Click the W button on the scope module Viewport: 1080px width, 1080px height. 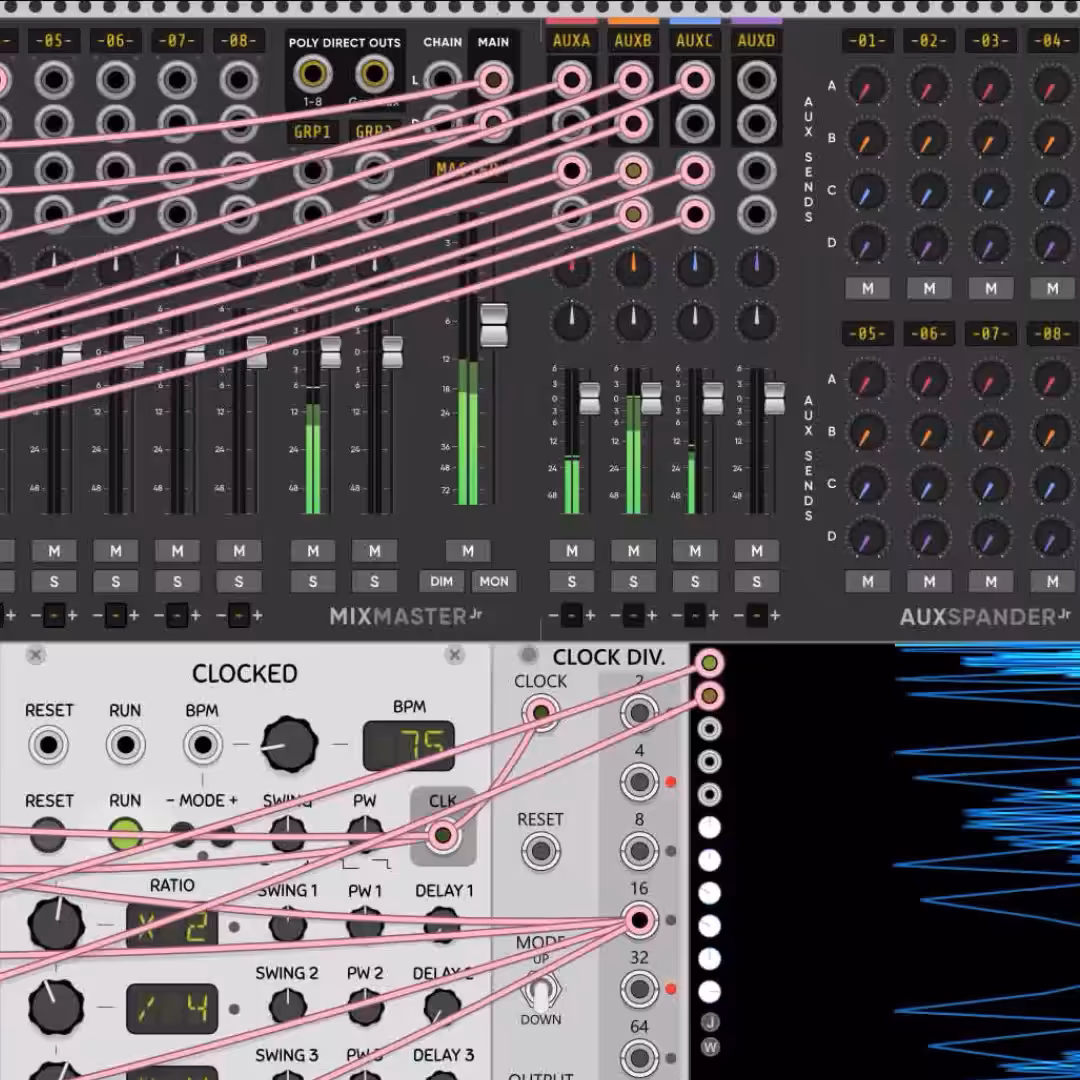click(x=709, y=1048)
